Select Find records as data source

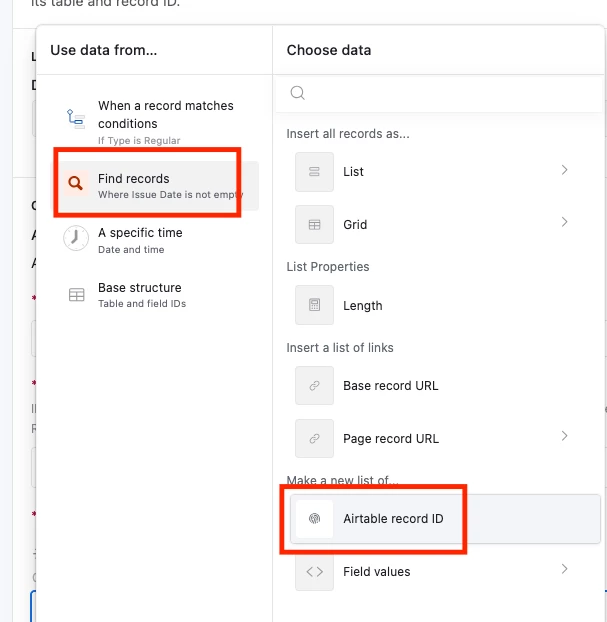(x=156, y=186)
